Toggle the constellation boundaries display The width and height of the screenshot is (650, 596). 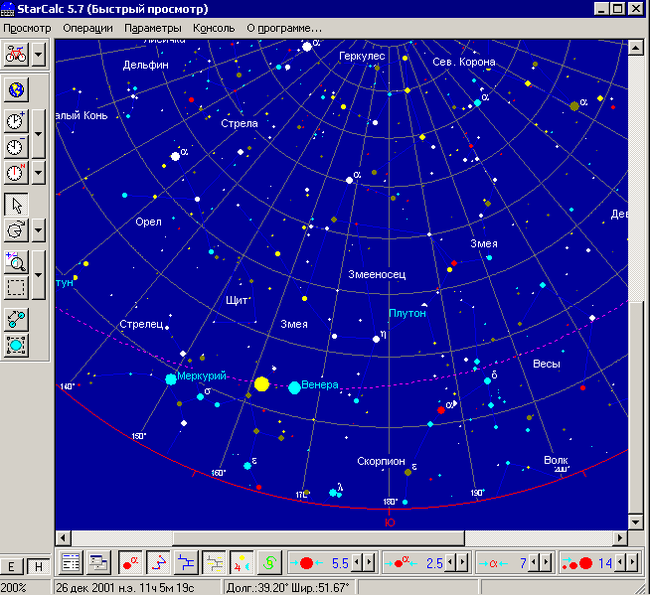(186, 562)
